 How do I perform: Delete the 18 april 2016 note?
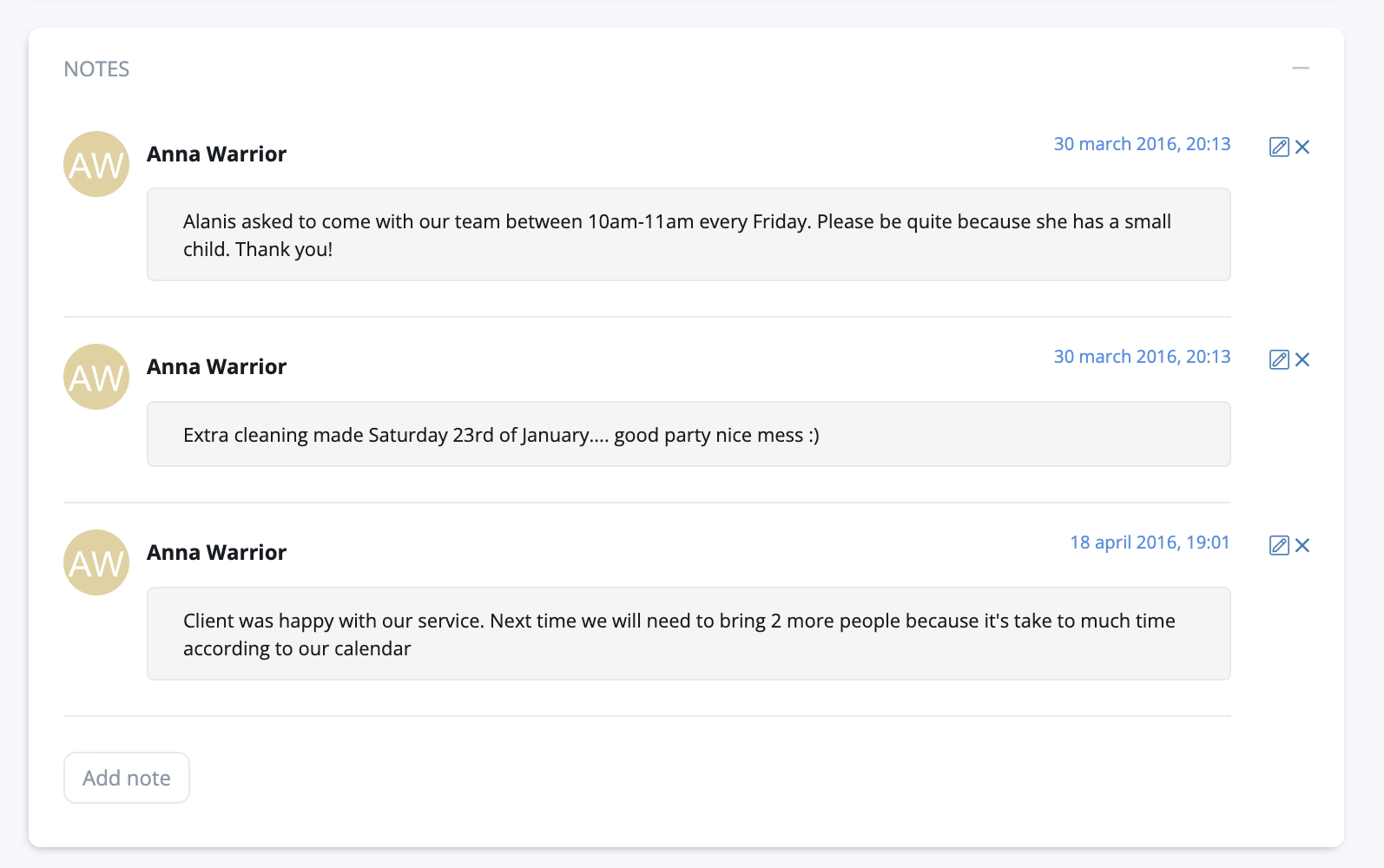pos(1302,545)
